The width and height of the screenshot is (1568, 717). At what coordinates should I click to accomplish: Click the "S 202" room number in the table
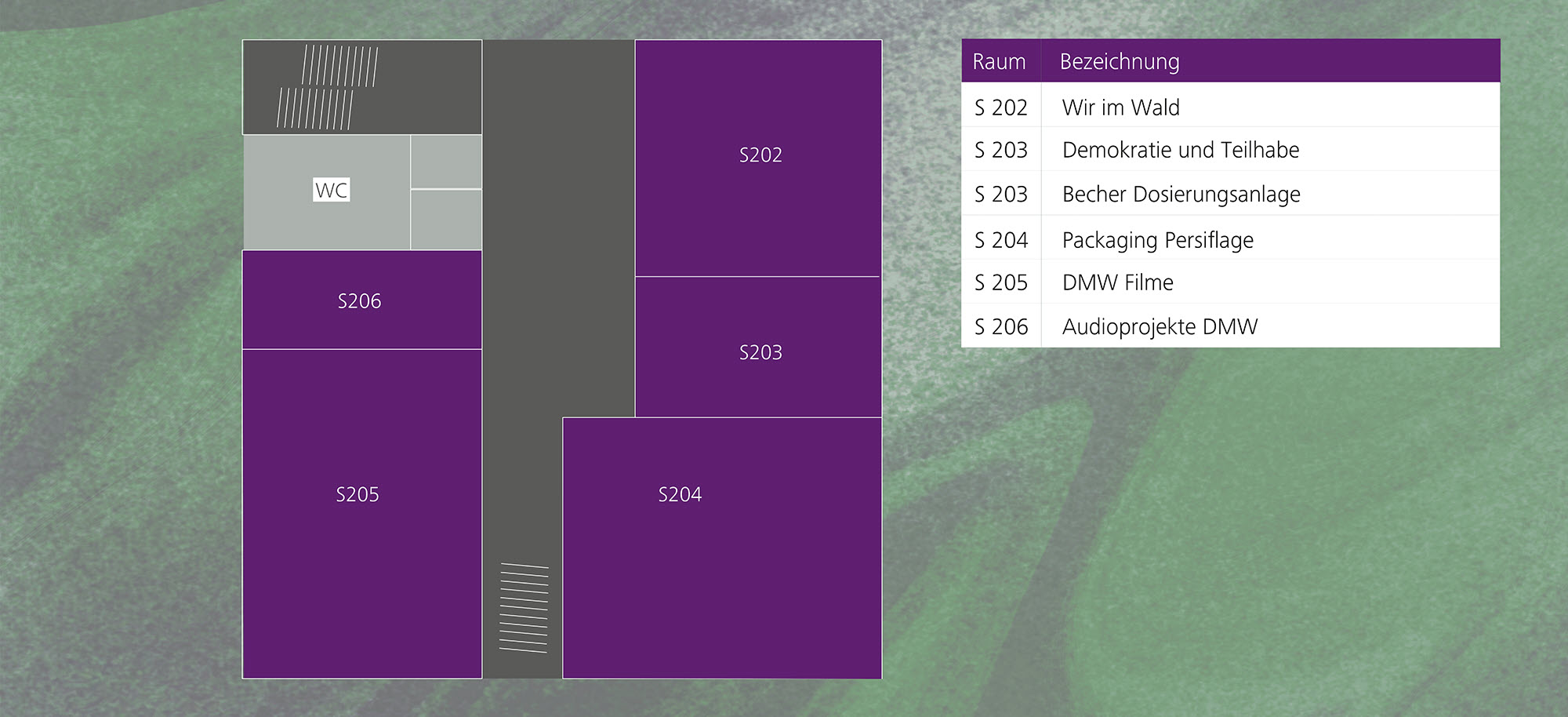[x=1000, y=107]
